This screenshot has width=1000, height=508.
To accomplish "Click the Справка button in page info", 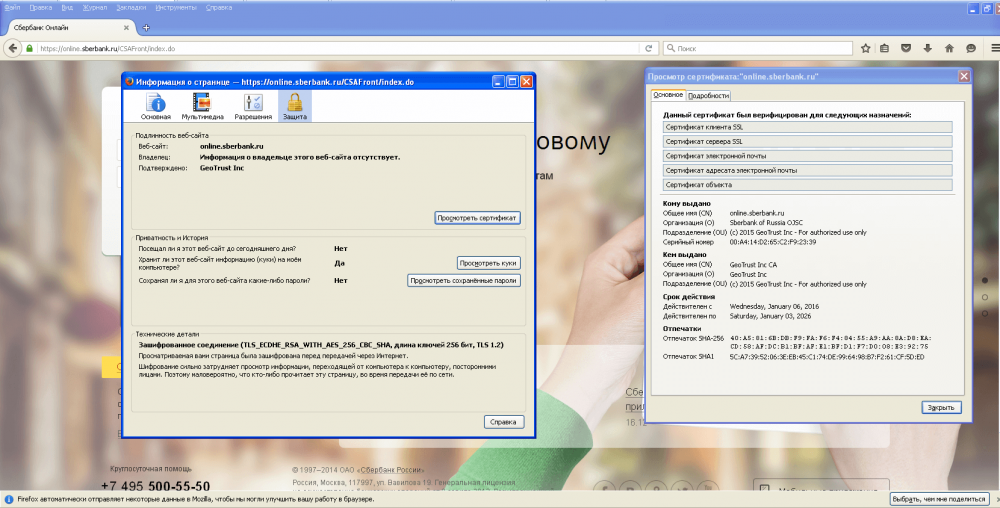I will [504, 422].
